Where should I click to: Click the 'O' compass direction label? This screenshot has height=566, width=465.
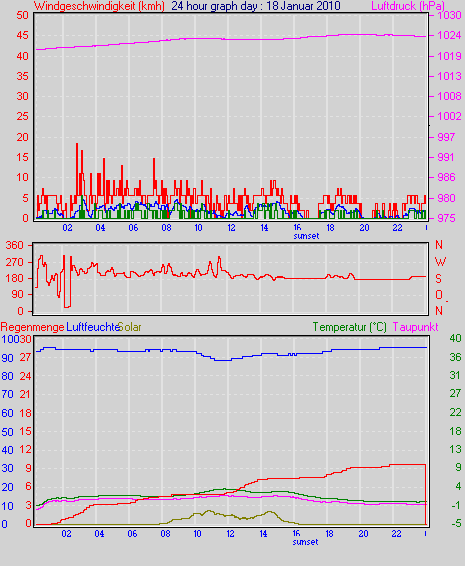click(439, 295)
